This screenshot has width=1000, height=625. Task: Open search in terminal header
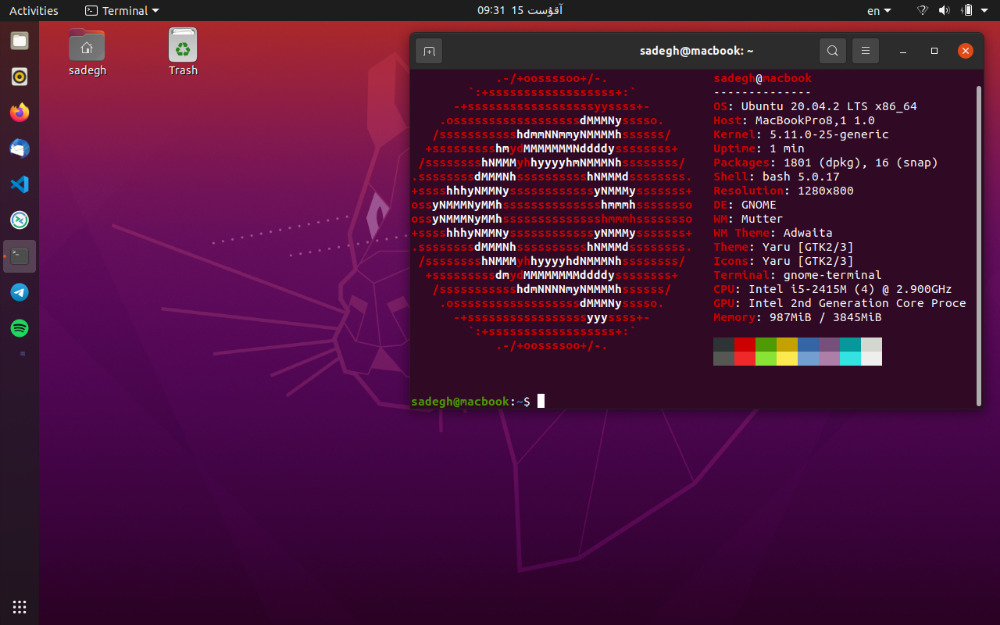coord(832,50)
